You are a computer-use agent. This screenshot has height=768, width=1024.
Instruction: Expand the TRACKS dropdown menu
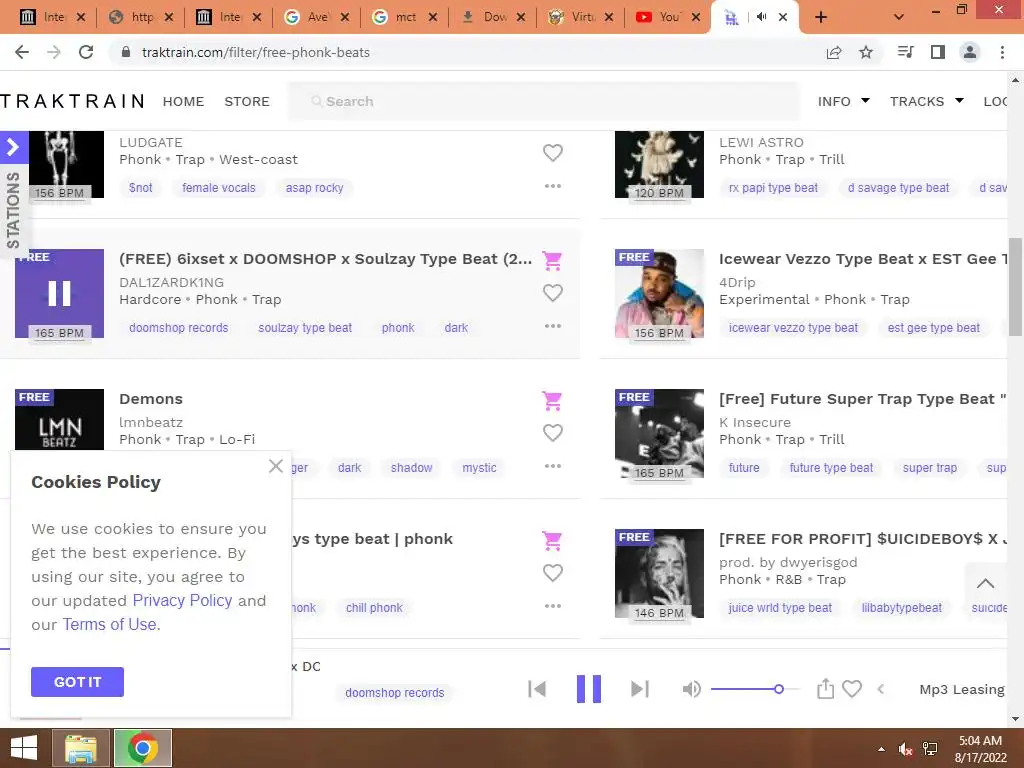coord(927,101)
